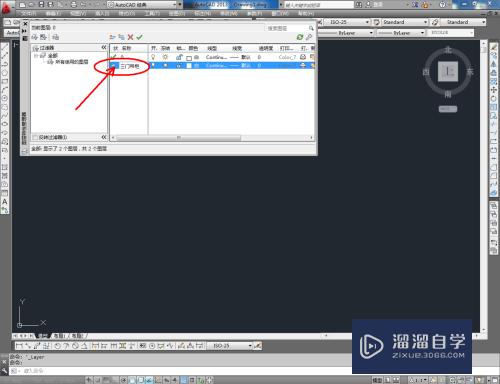
Task: Click the Save icon in quick access toolbar
Action: (42, 5)
